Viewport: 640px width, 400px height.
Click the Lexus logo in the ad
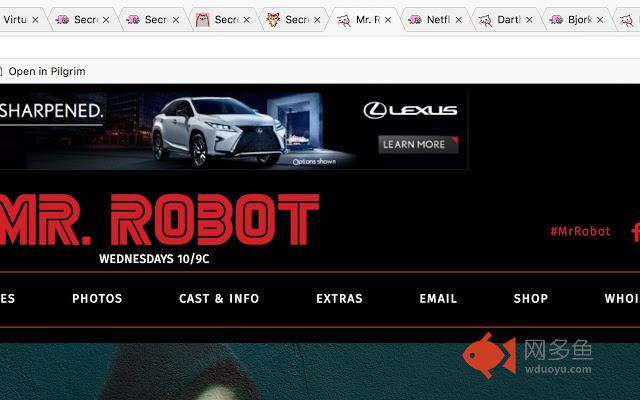410,110
